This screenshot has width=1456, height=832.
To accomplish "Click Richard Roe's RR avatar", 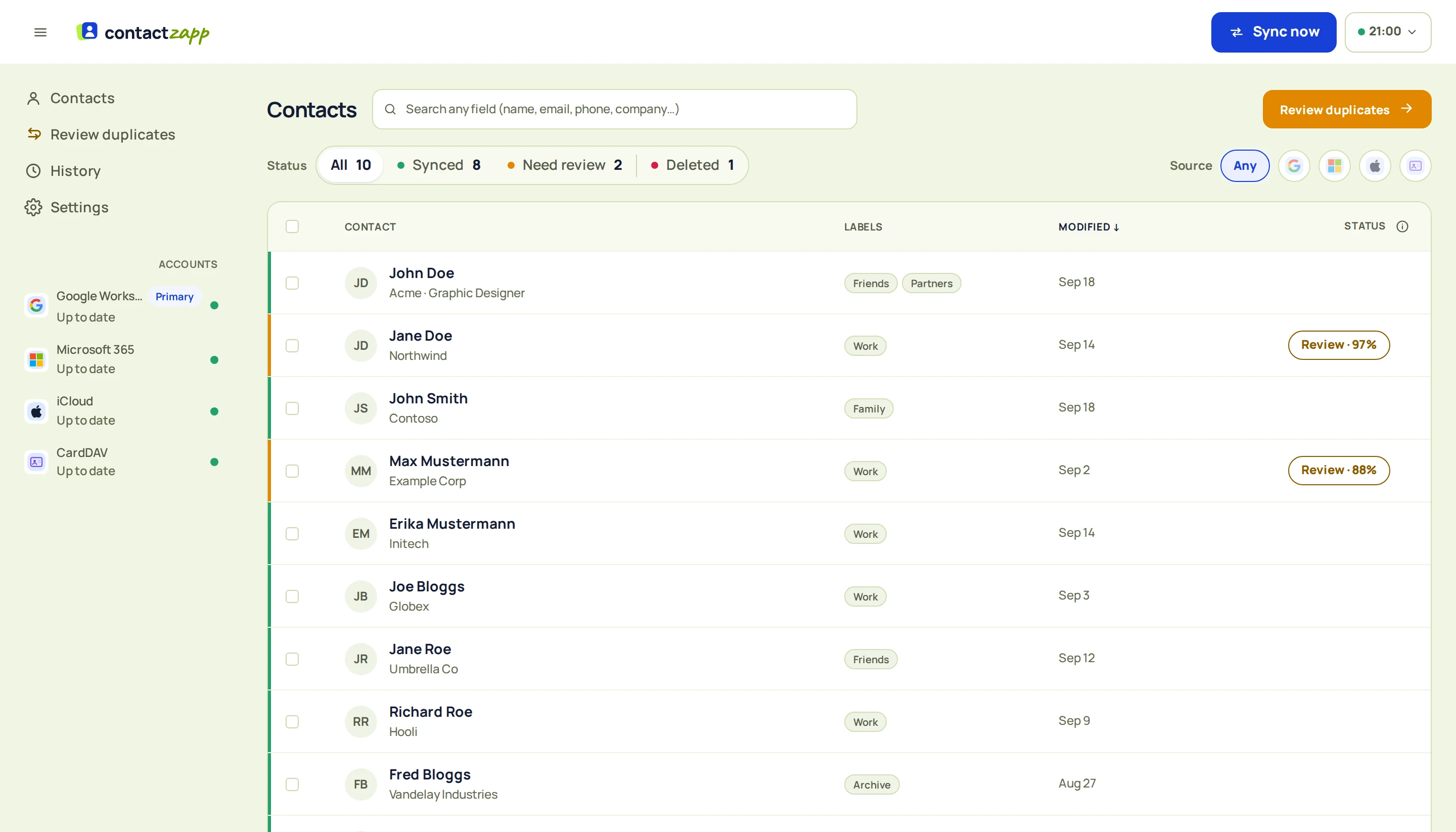I will coord(360,722).
